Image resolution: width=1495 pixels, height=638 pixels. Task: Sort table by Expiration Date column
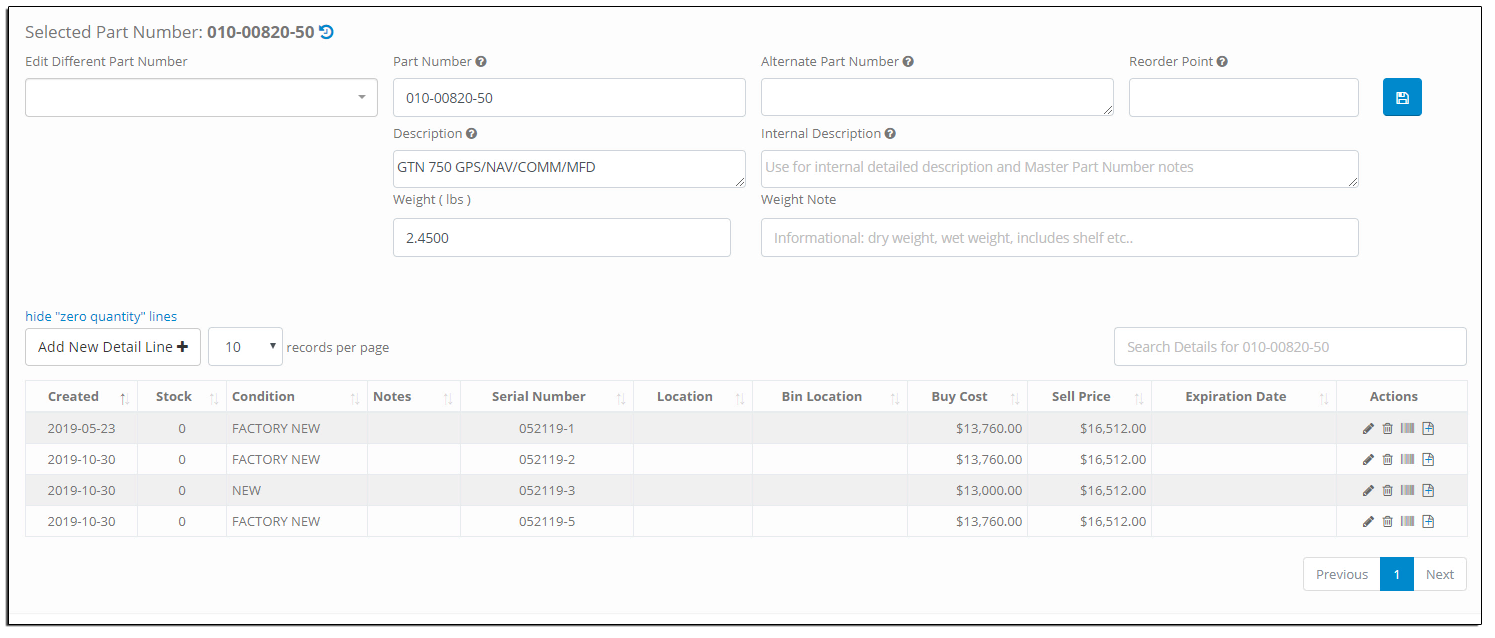pos(1244,397)
